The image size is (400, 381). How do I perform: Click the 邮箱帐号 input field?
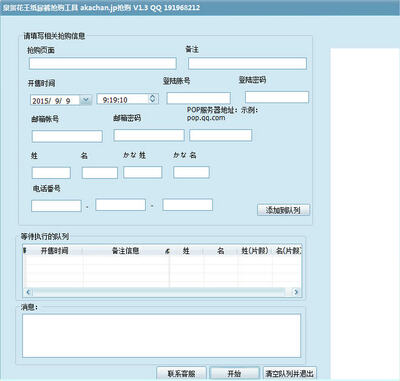[67, 136]
